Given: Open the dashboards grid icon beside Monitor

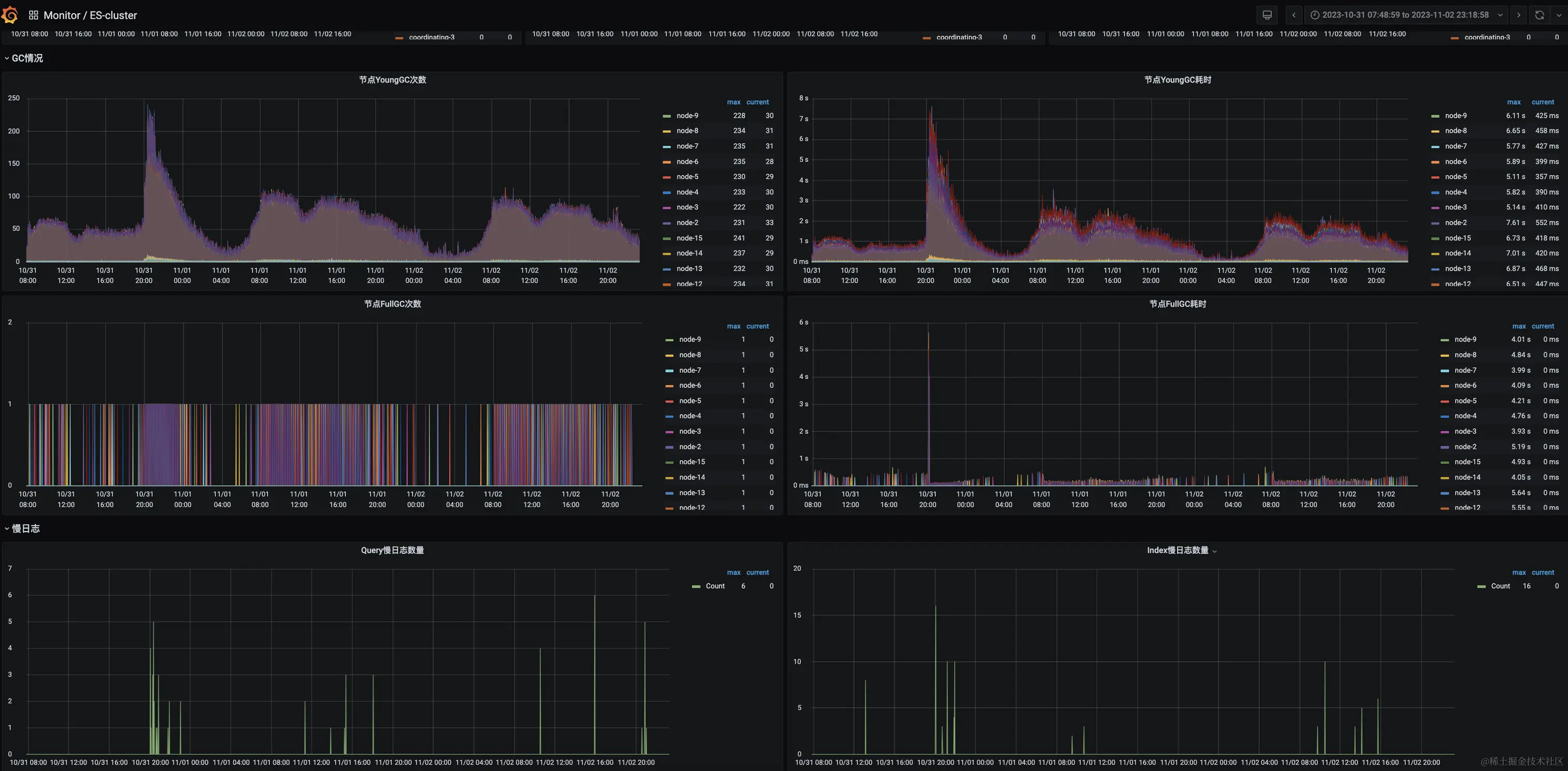Looking at the screenshot, I should coord(34,15).
